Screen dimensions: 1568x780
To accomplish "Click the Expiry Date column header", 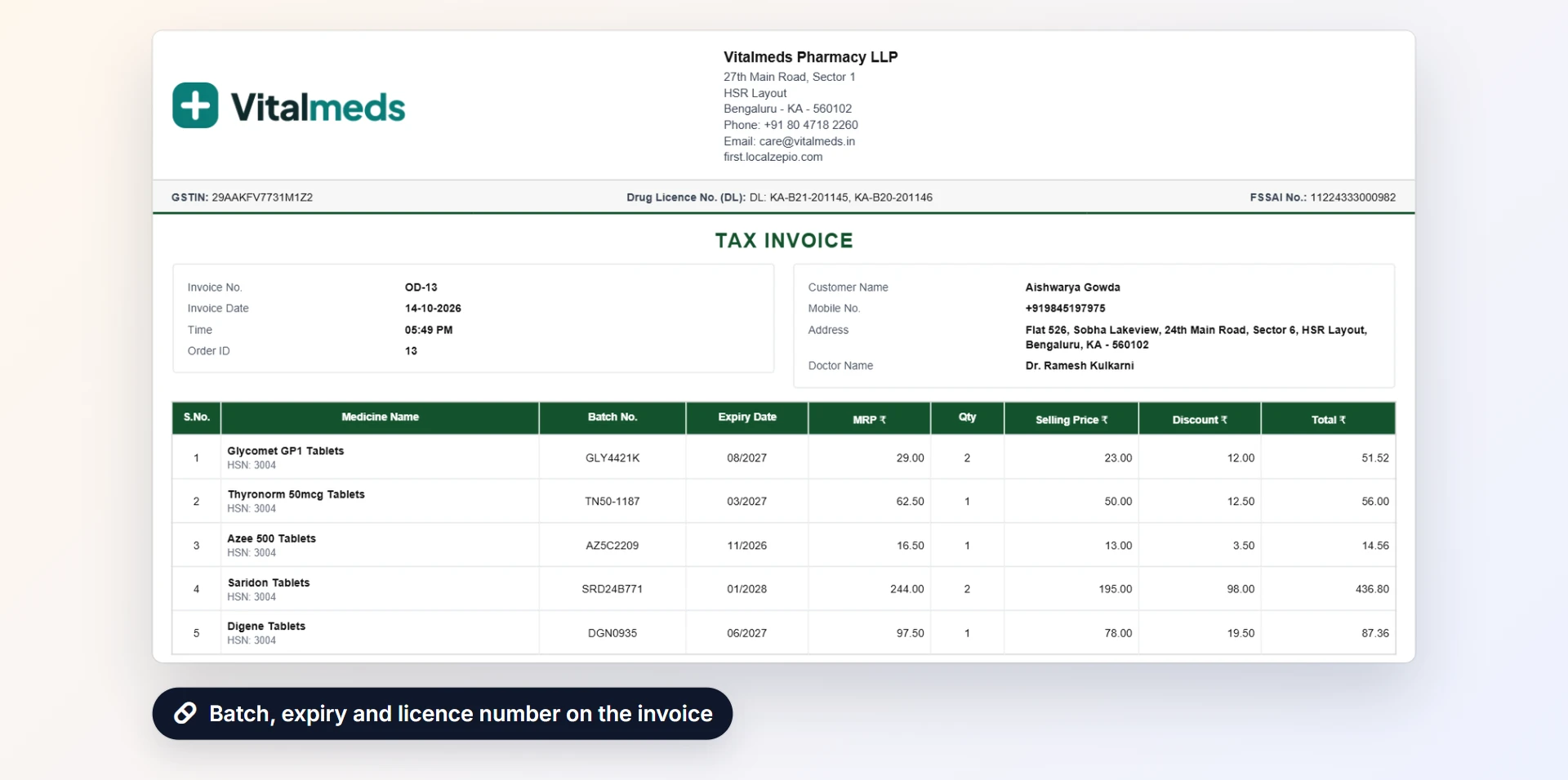I will click(747, 417).
